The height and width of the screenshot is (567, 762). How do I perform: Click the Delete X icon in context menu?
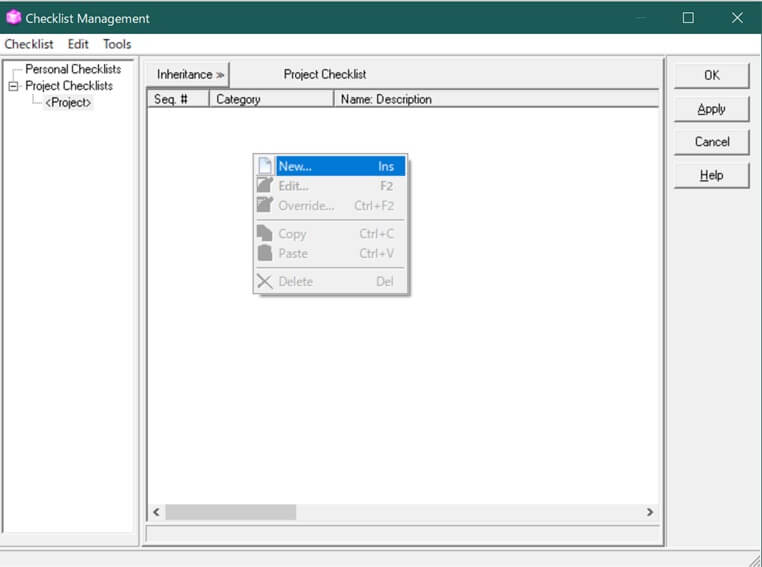264,282
